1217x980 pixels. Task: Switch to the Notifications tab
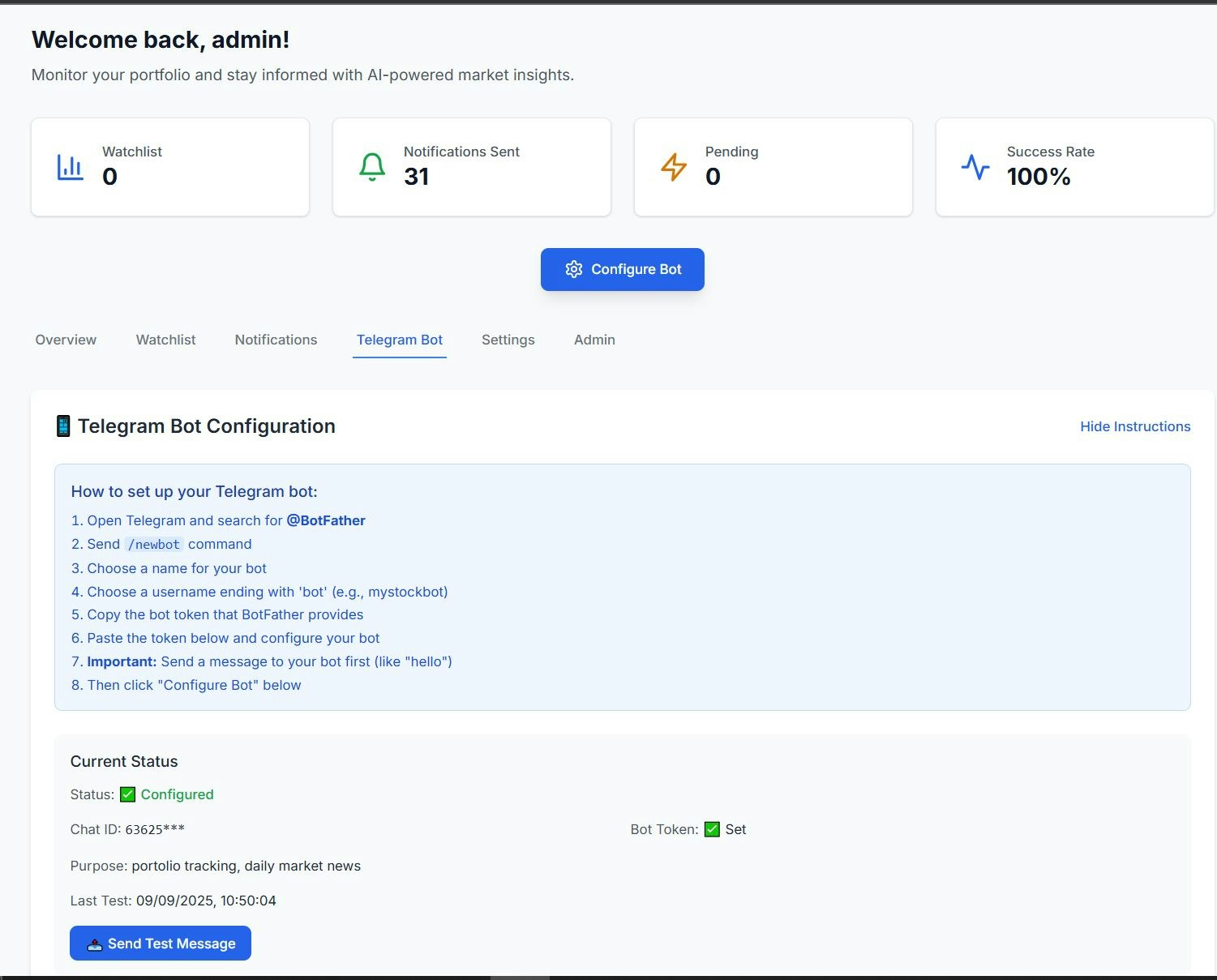click(x=276, y=340)
